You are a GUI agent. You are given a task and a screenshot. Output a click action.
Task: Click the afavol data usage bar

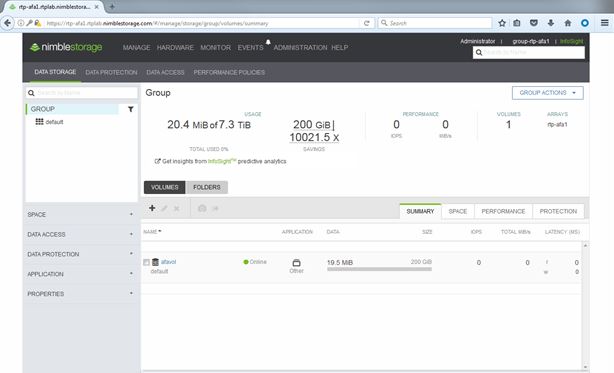click(x=379, y=269)
